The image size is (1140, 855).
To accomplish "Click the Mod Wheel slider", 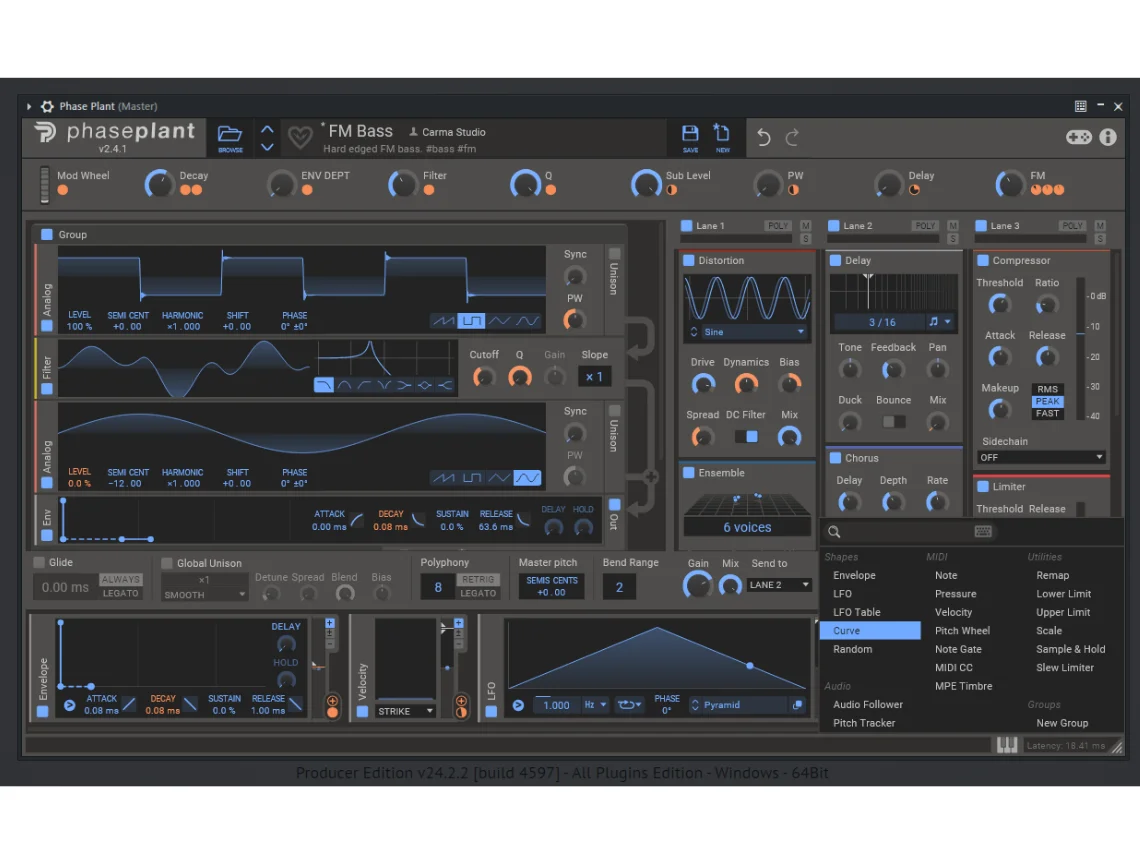I will pos(44,184).
